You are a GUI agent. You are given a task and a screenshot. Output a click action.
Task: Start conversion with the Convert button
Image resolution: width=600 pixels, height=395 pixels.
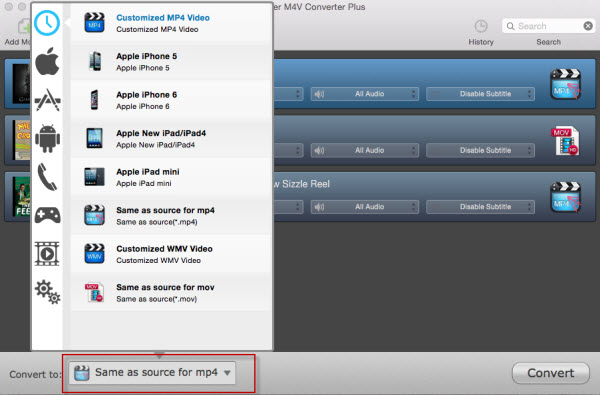pyautogui.click(x=551, y=373)
